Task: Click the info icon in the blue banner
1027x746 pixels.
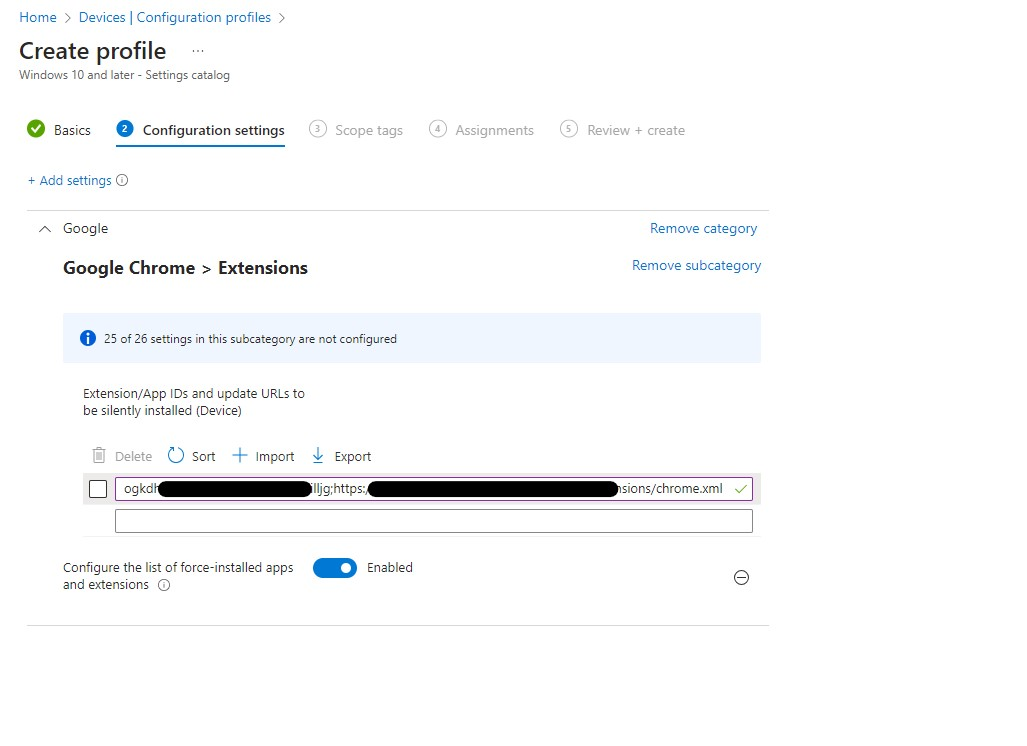Action: pyautogui.click(x=88, y=338)
